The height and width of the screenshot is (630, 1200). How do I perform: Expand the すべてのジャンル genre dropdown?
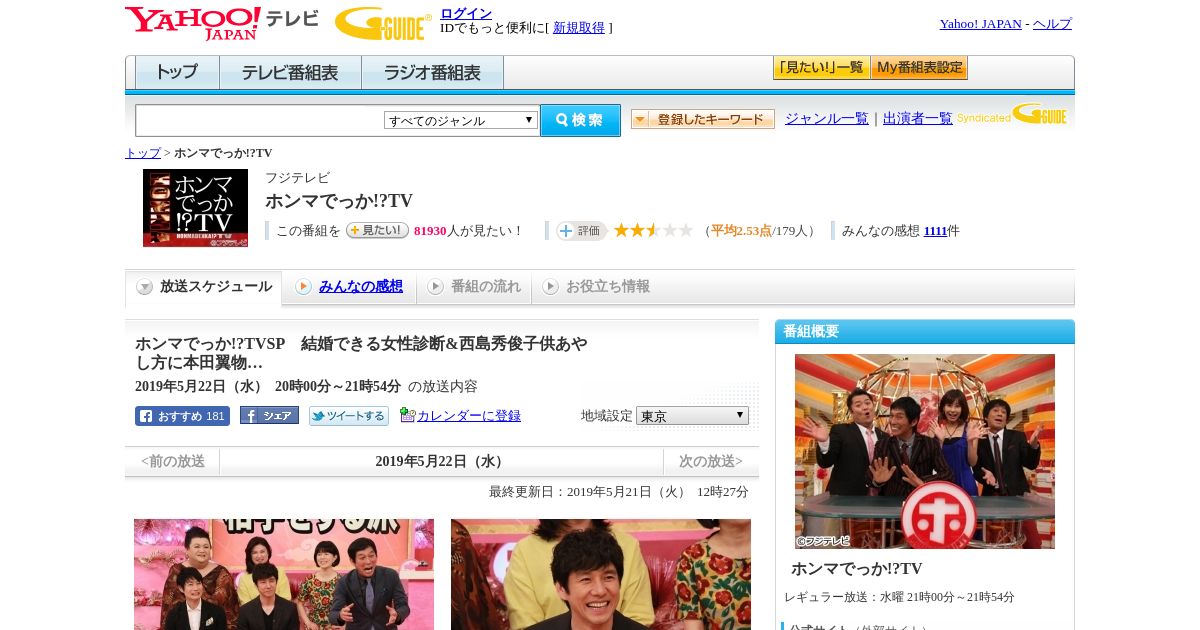click(461, 120)
